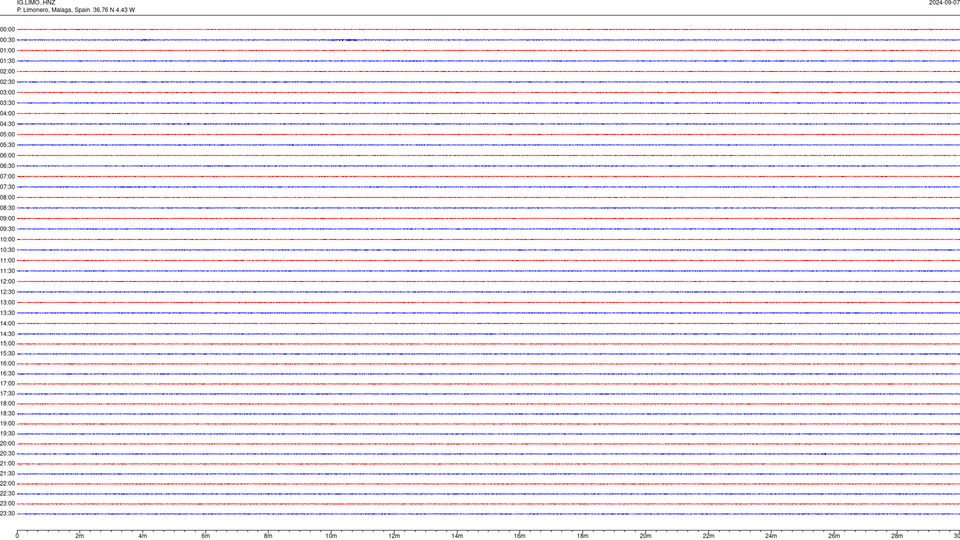The height and width of the screenshot is (540, 960).
Task: Click the 02:00 row label
Action: click(x=7, y=72)
